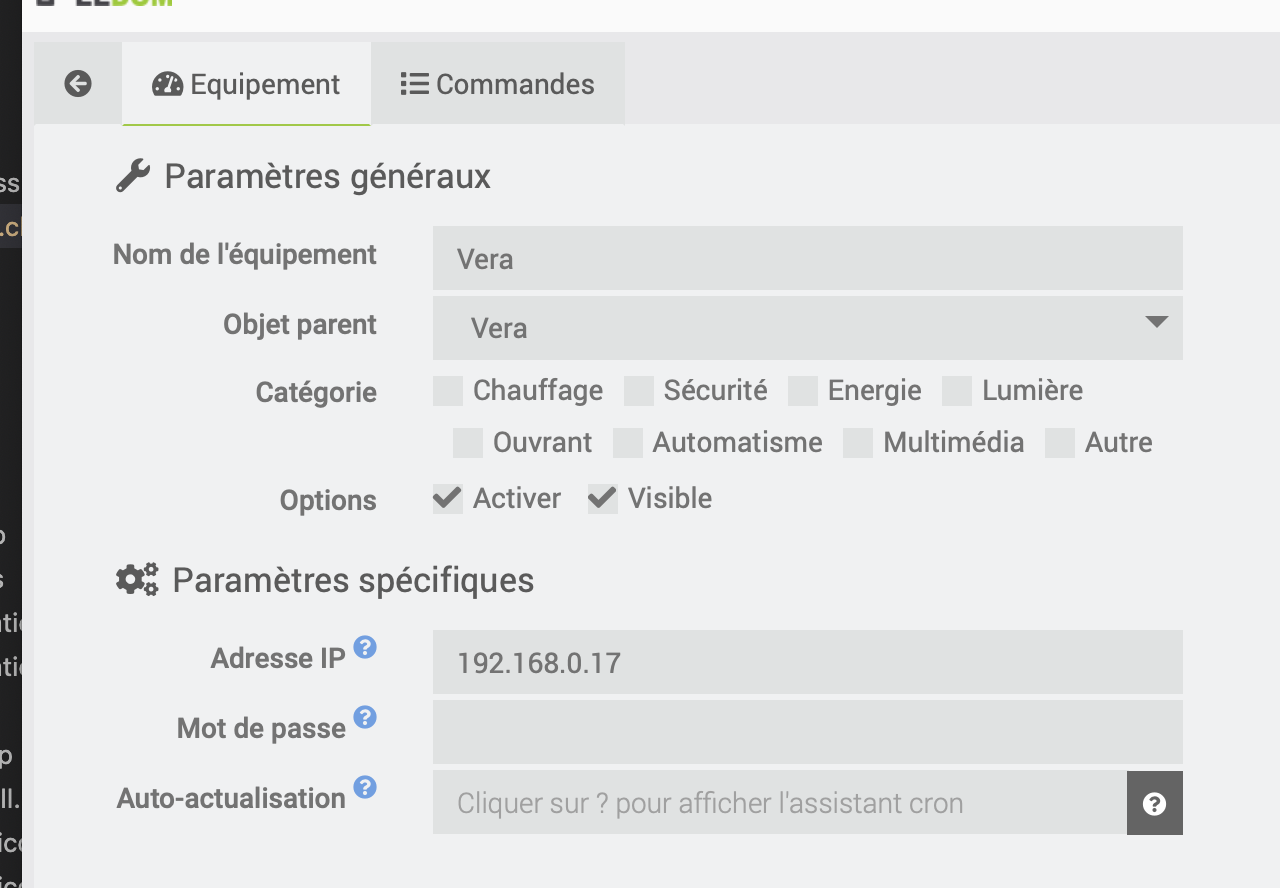The image size is (1280, 888).
Task: Click the list icon on Commandes tab
Action: pyautogui.click(x=414, y=84)
